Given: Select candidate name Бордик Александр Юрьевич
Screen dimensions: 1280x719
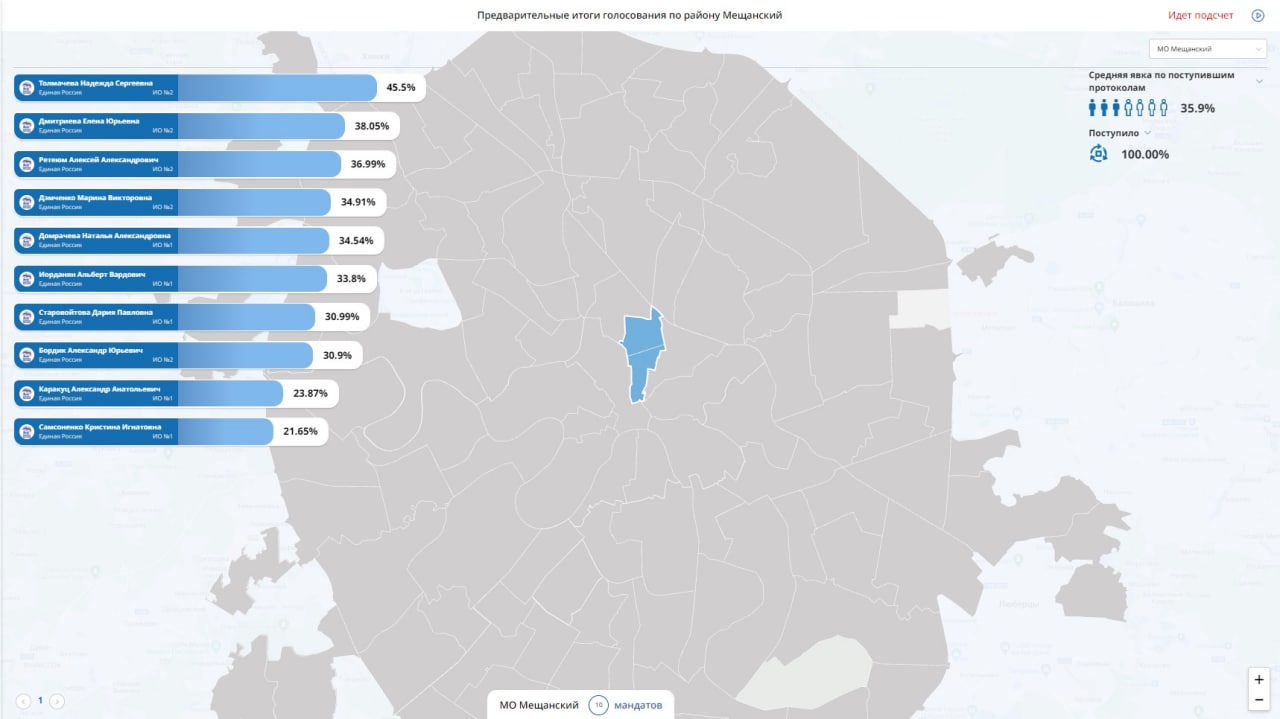Looking at the screenshot, I should [90, 350].
